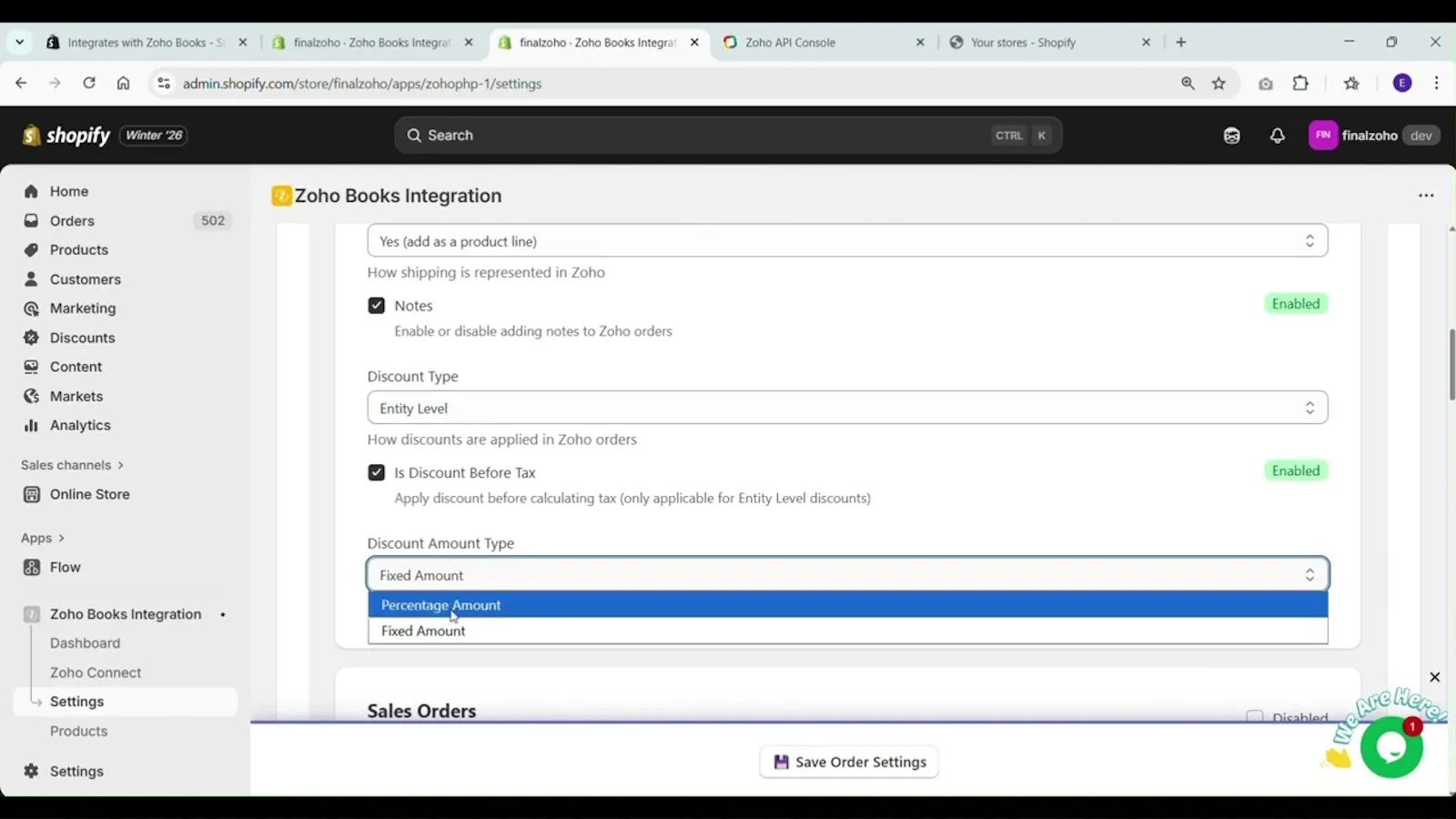Viewport: 1456px width, 819px height.
Task: Open Analytics section in sidebar
Action: (x=80, y=425)
